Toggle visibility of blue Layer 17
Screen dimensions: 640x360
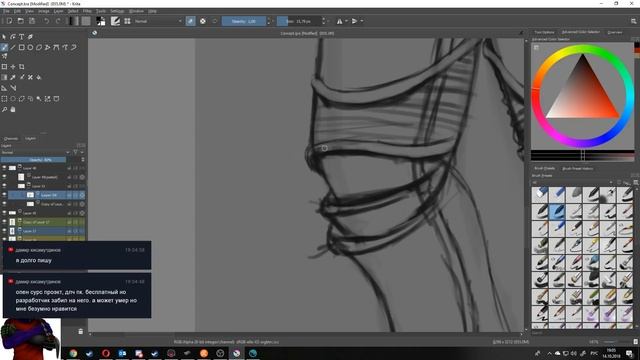click(4, 231)
